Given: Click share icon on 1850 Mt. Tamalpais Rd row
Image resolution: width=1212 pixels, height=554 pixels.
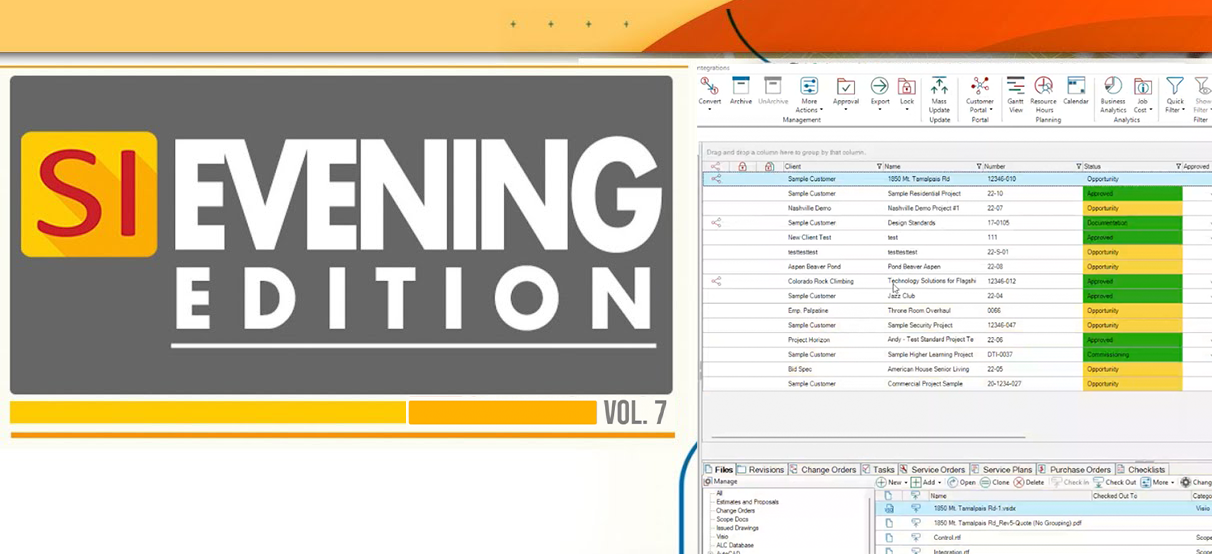Looking at the screenshot, I should pyautogui.click(x=716, y=179).
